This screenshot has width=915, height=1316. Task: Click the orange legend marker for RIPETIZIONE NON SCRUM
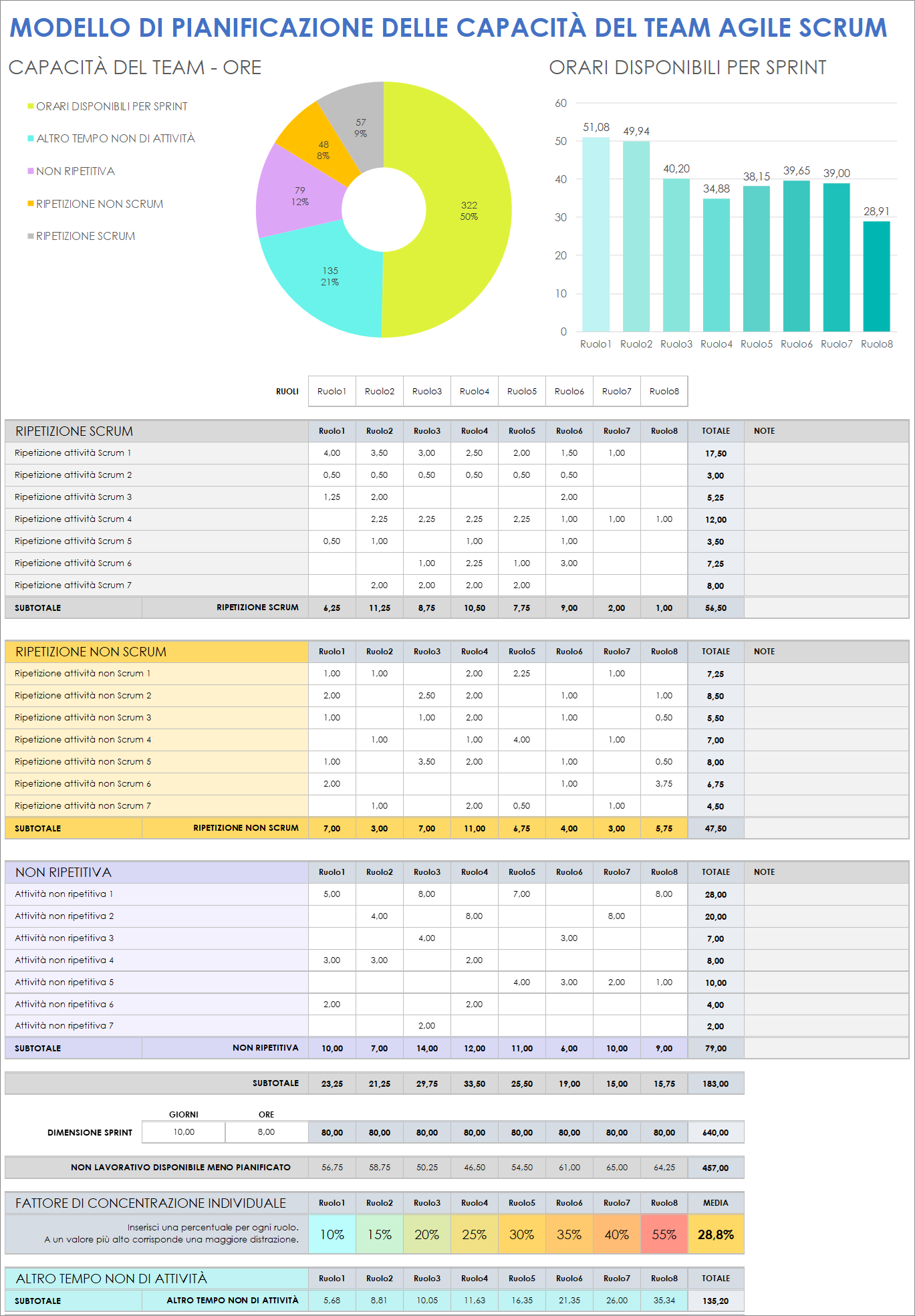31,204
